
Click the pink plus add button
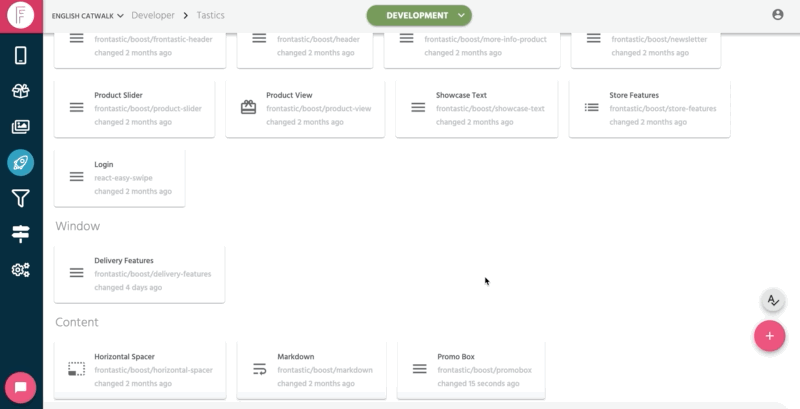(769, 336)
